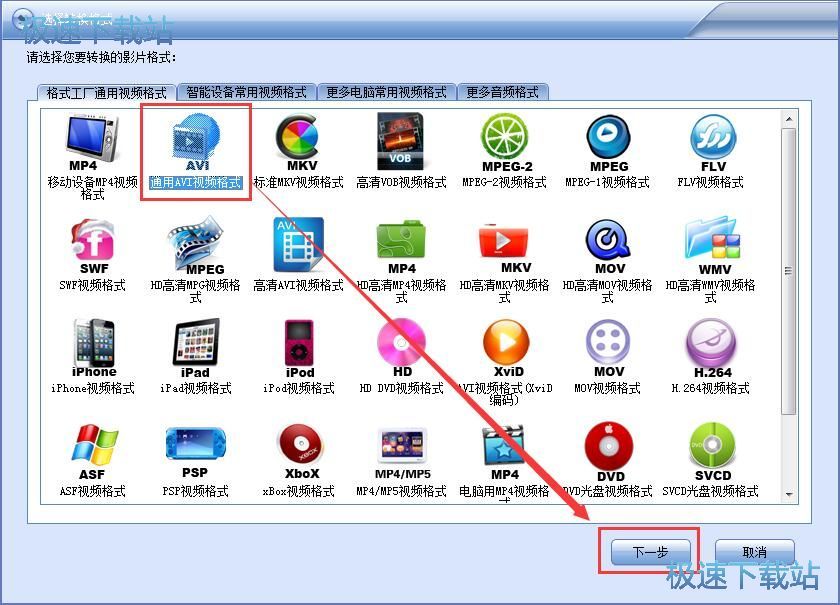Select the DVD disc video format icon
This screenshot has height=605, width=840.
click(x=609, y=452)
